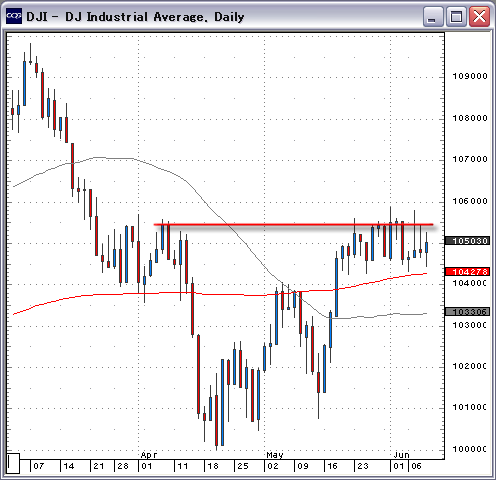This screenshot has height=480, width=496.
Task: Click the 109000 price axis label
Action: pos(470,76)
